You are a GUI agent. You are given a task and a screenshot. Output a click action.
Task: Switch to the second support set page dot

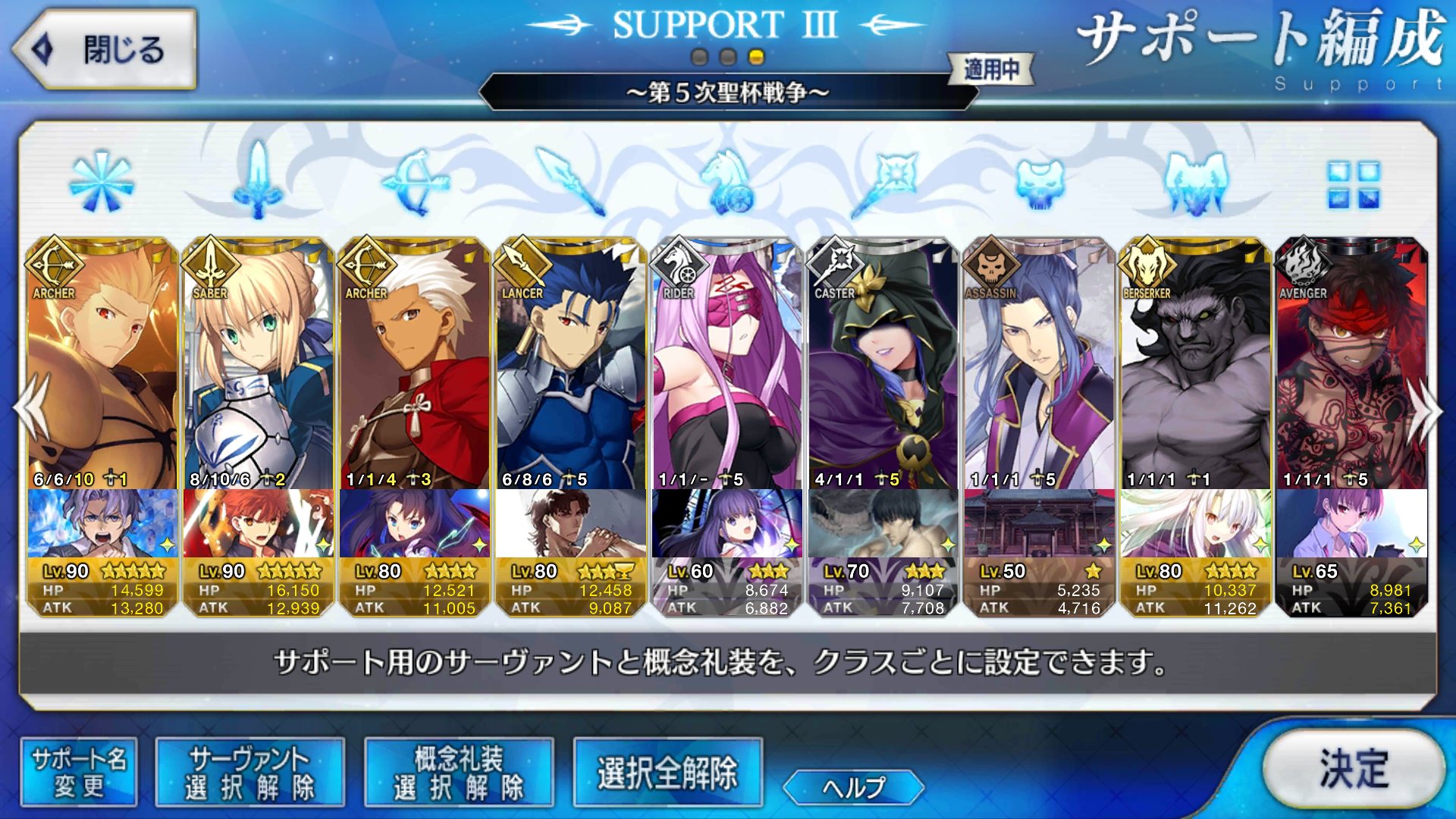click(x=728, y=57)
